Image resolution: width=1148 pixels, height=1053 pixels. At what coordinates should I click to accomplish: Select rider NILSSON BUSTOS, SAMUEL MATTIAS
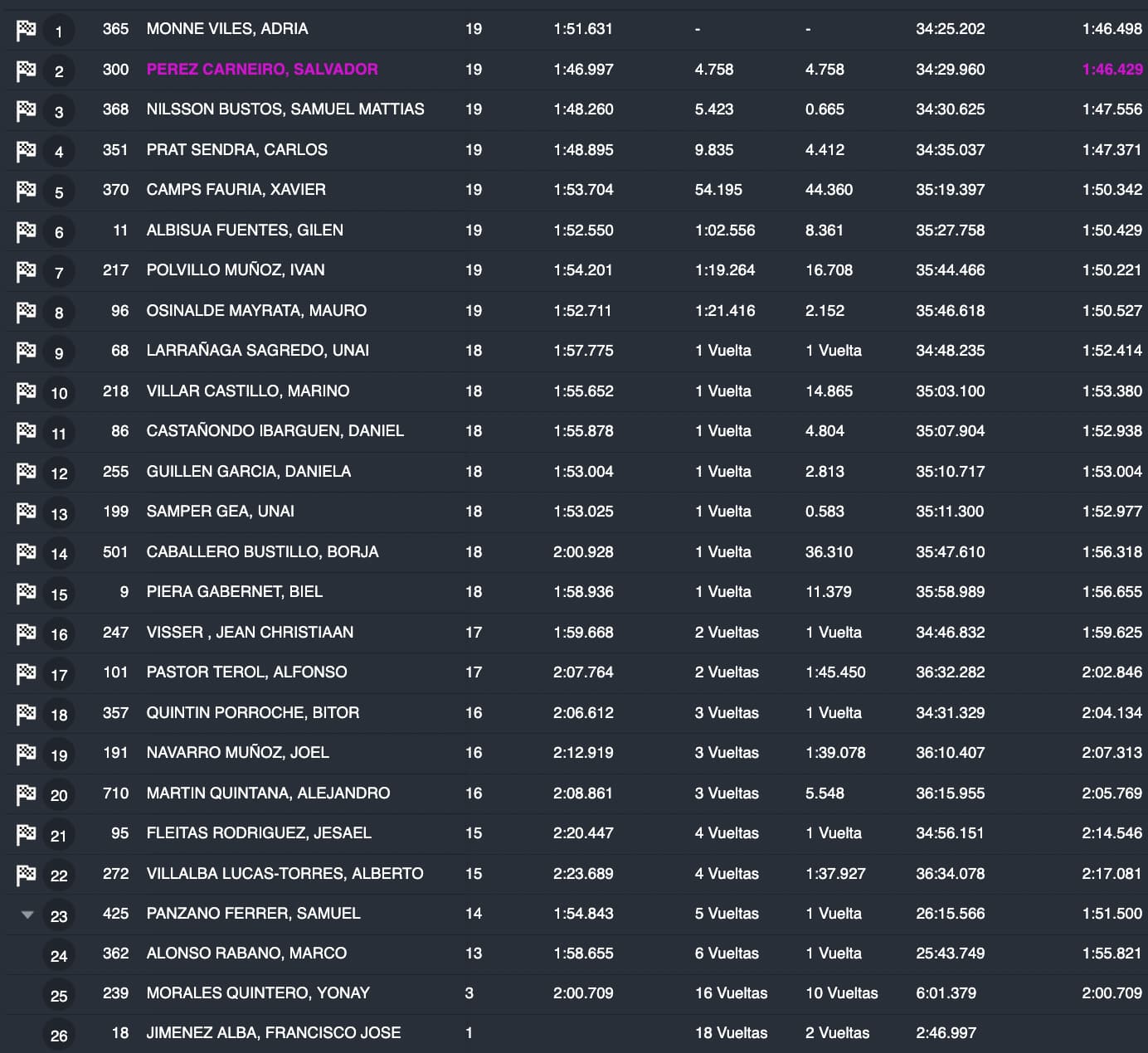285,109
